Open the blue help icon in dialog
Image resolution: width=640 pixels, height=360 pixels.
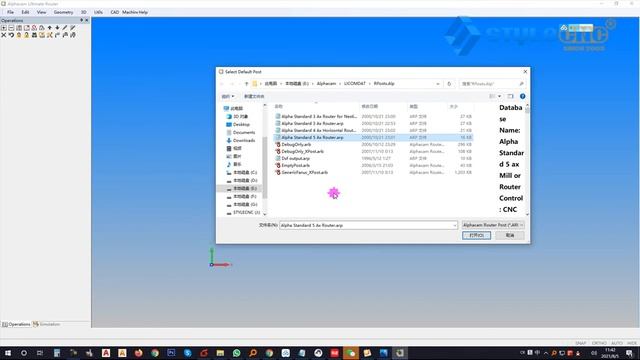[x=522, y=96]
